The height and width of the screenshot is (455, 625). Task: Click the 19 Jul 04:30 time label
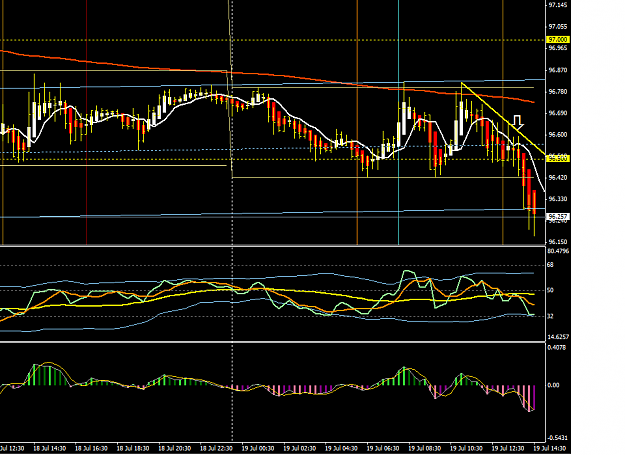coord(341,448)
